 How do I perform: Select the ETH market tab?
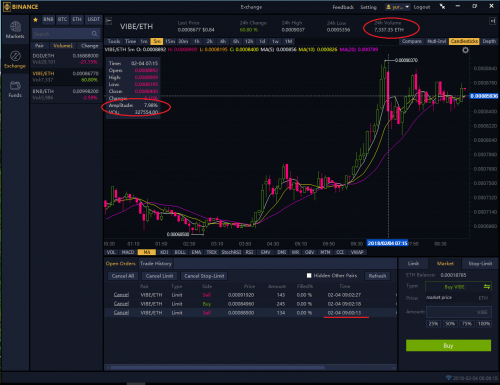[77, 19]
